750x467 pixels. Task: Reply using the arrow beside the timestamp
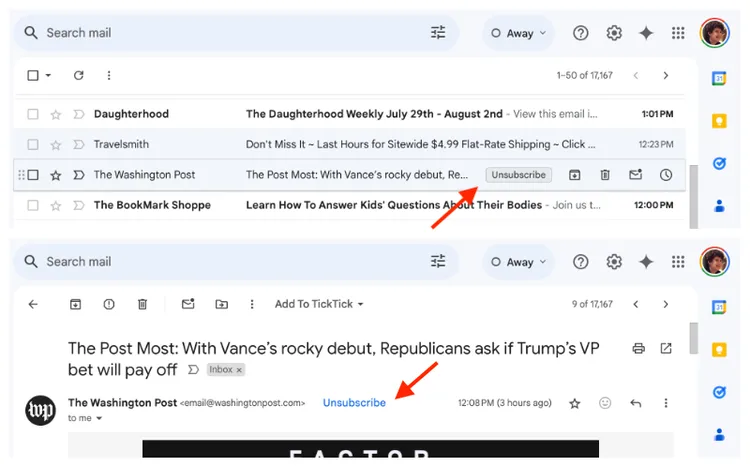[x=635, y=403]
